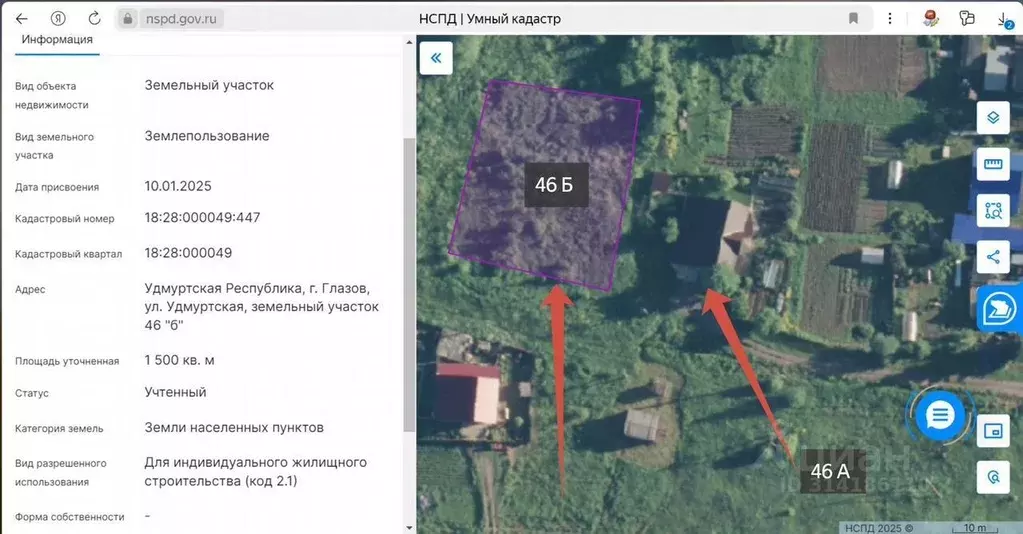Collapse the info panel with double chevron
The image size is (1023, 534).
pos(436,58)
